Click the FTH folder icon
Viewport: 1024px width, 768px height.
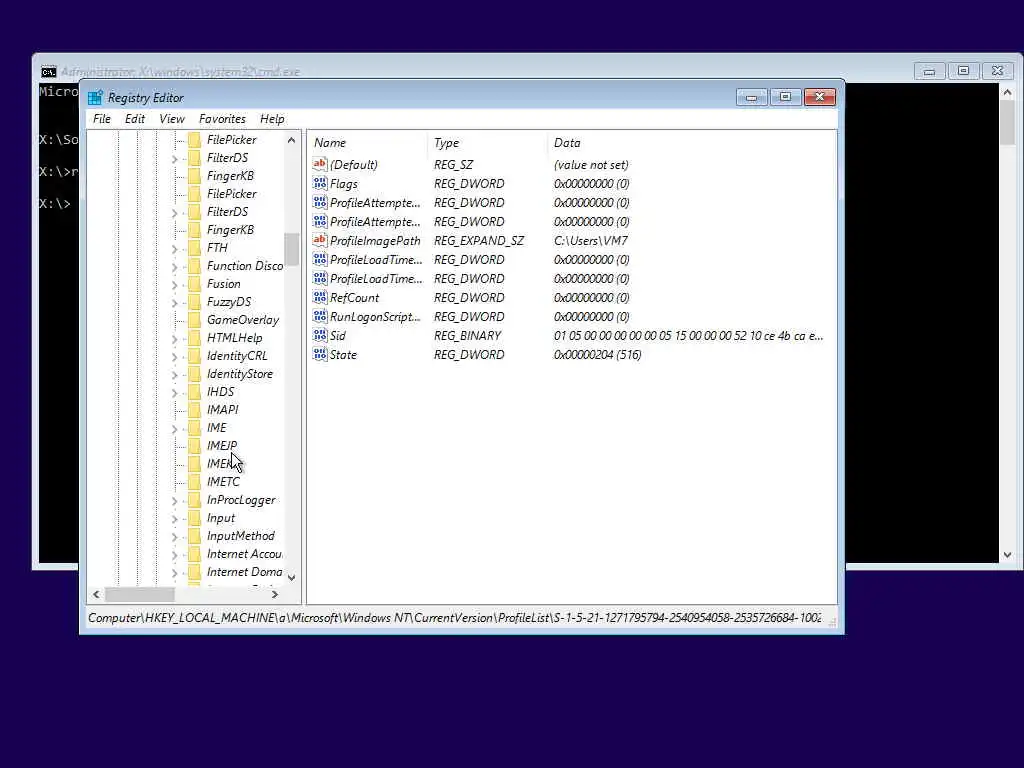click(195, 248)
